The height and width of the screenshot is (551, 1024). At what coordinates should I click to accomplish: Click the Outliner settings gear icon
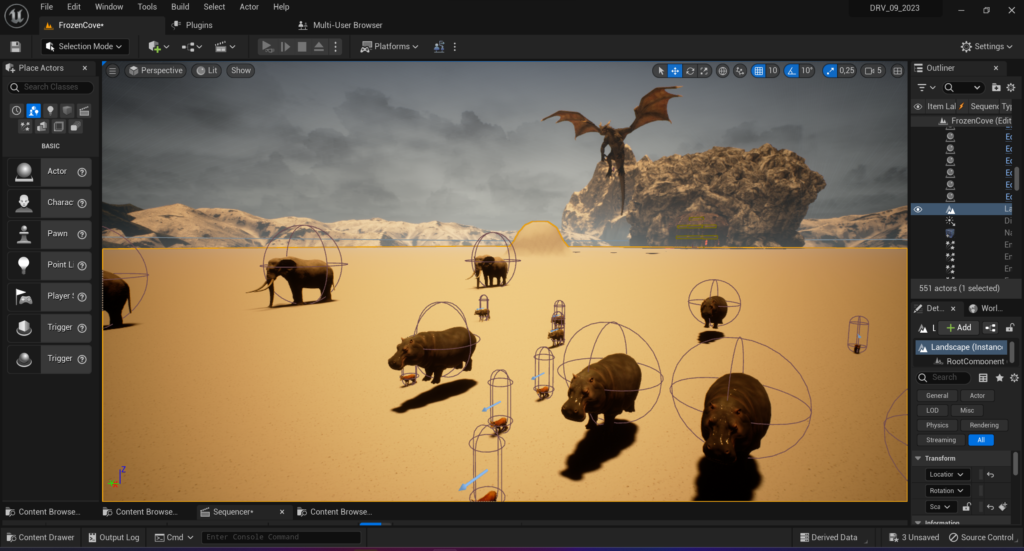coord(1011,88)
